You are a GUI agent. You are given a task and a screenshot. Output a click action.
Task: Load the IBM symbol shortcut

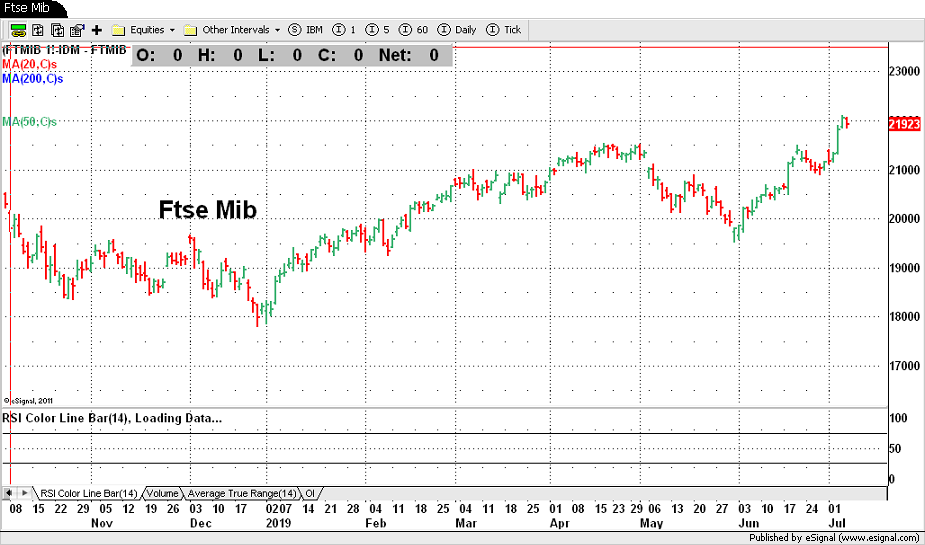coord(306,30)
